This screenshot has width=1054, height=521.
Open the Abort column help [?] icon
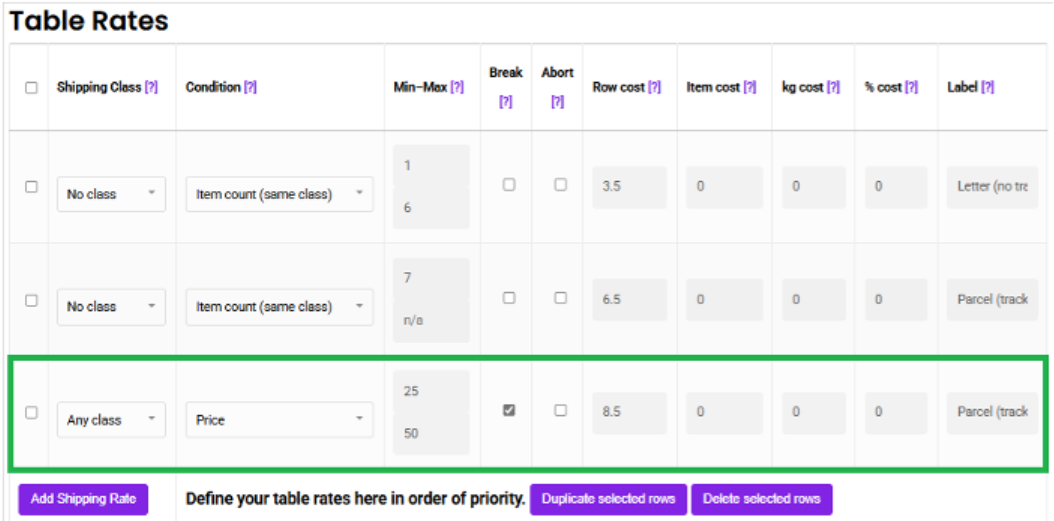click(x=557, y=102)
